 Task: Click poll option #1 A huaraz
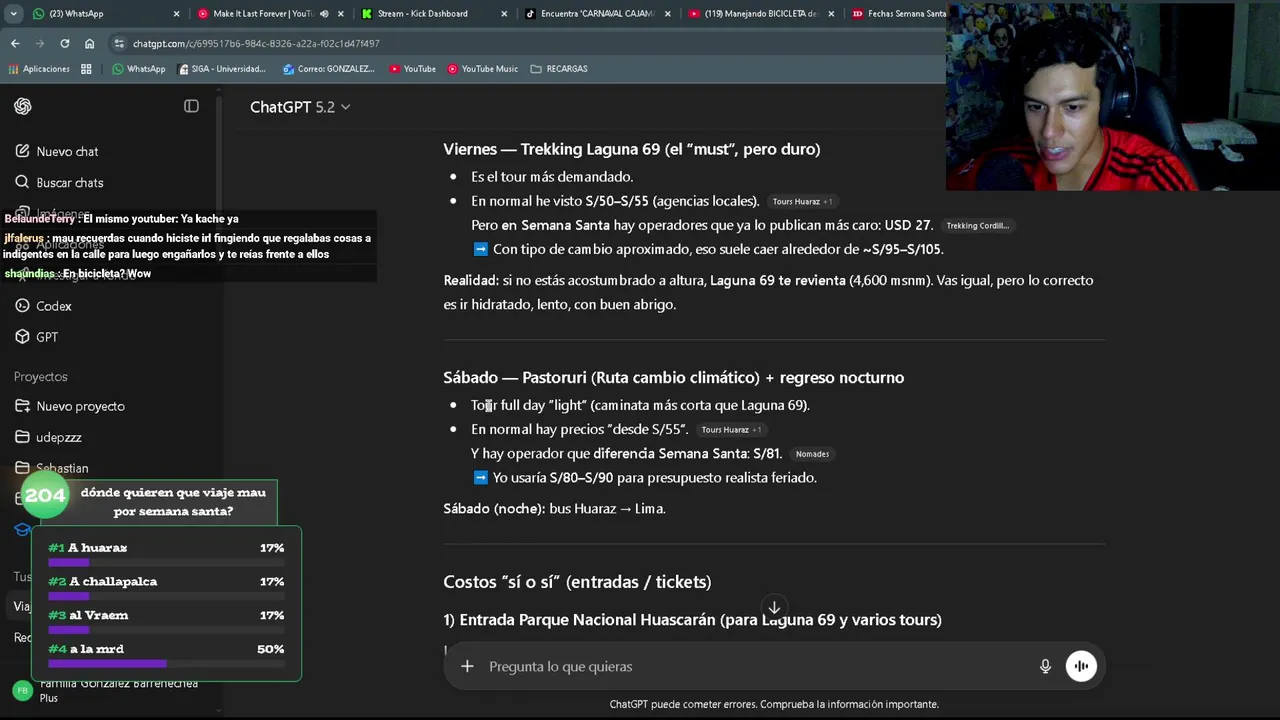pyautogui.click(x=166, y=553)
